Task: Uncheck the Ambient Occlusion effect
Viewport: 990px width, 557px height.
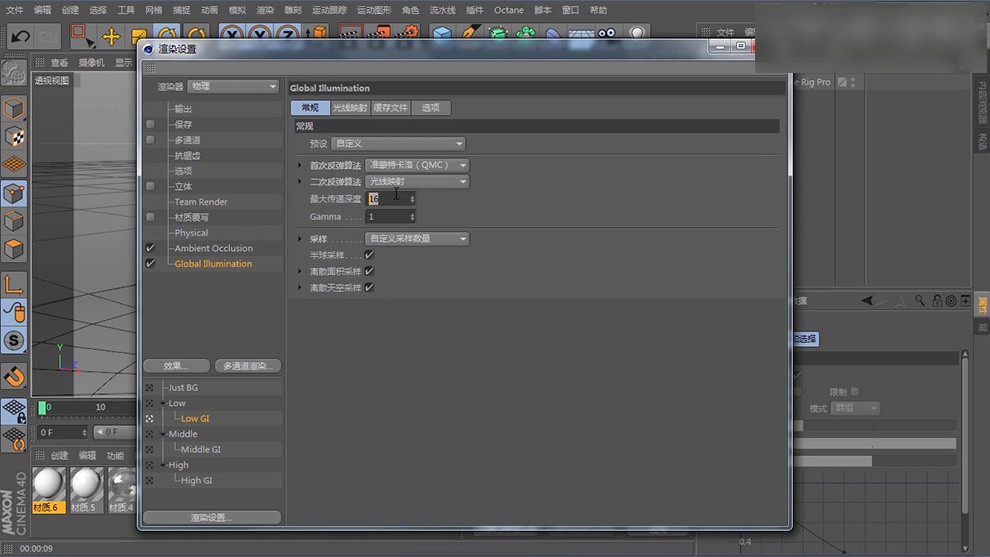Action: point(150,248)
